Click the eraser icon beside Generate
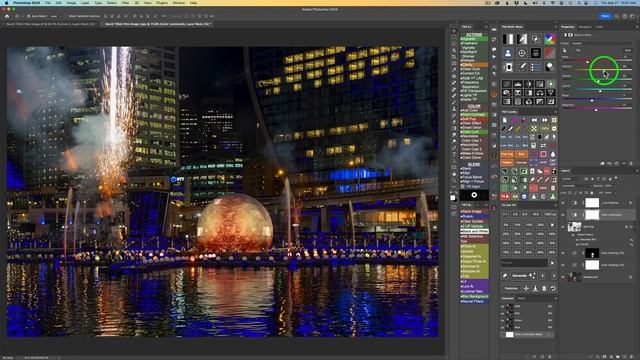This screenshot has height=360, width=640. [x=505, y=276]
